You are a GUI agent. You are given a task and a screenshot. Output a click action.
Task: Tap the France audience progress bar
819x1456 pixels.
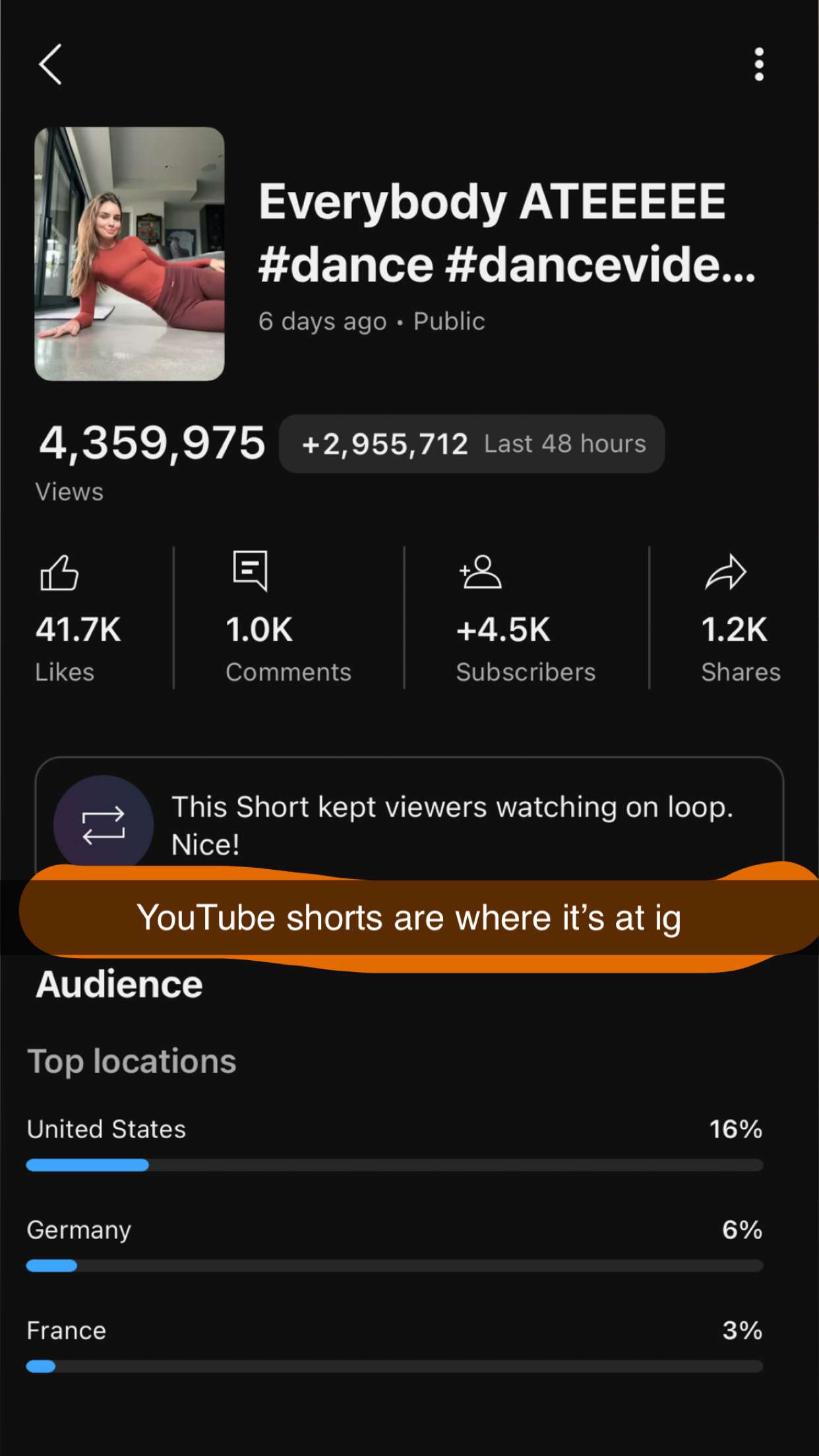pyautogui.click(x=394, y=1366)
